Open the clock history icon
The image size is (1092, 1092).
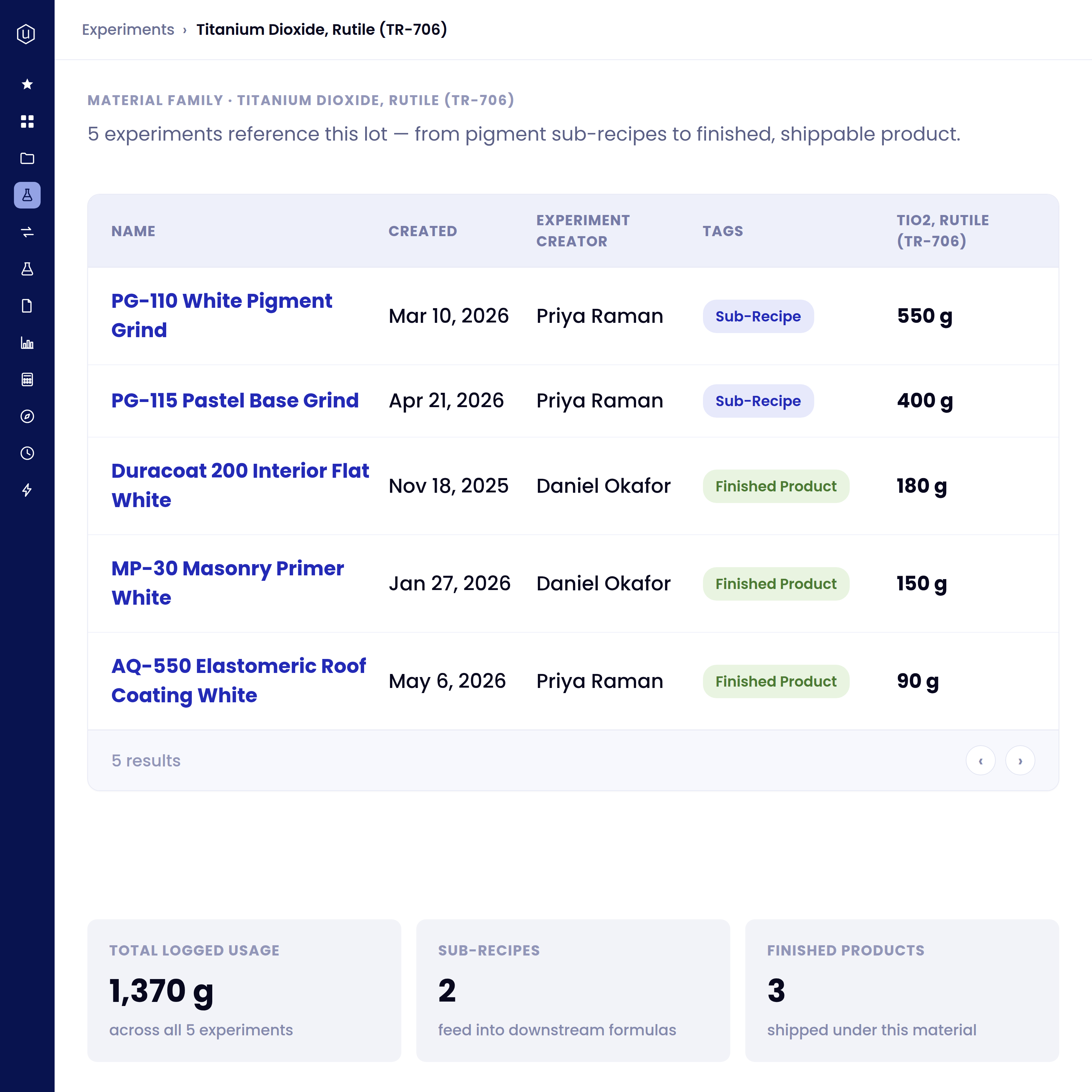[x=27, y=453]
